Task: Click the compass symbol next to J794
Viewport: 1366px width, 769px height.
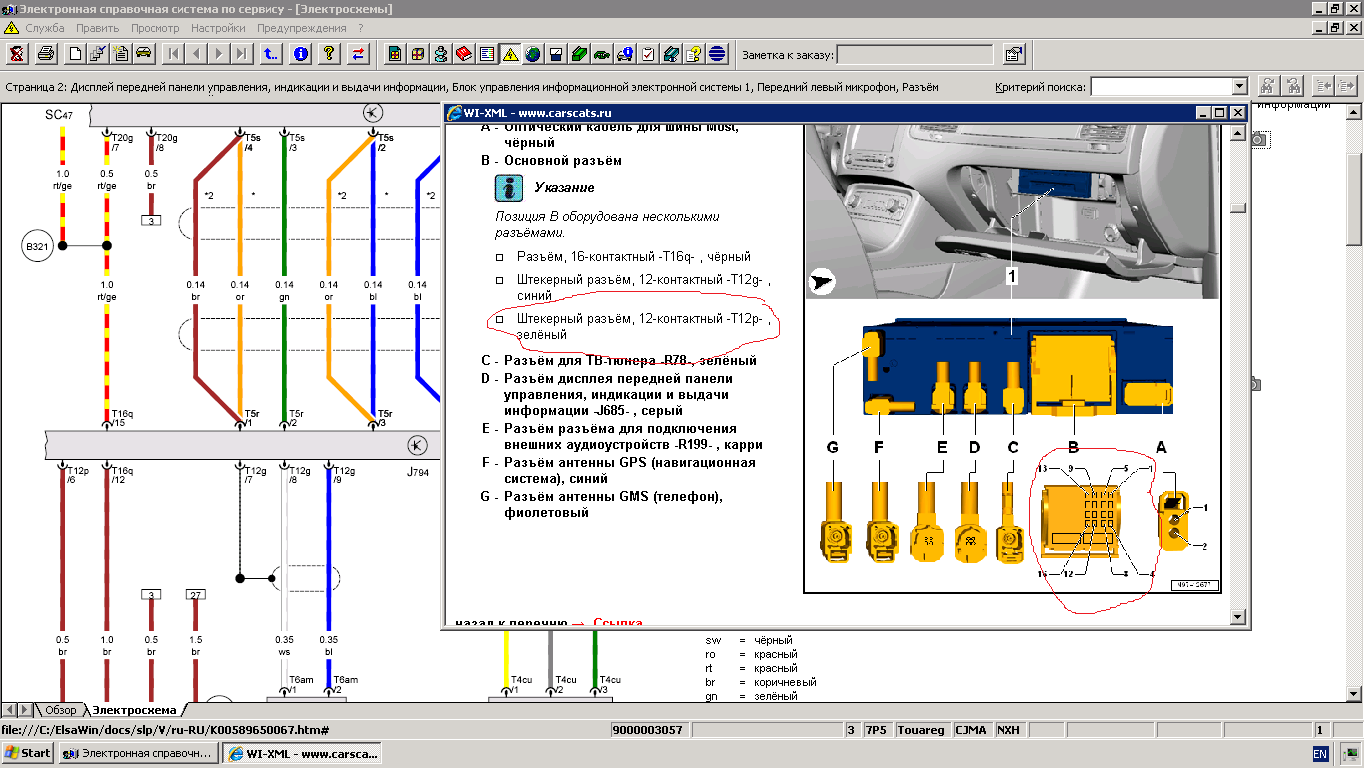Action: coord(418,445)
